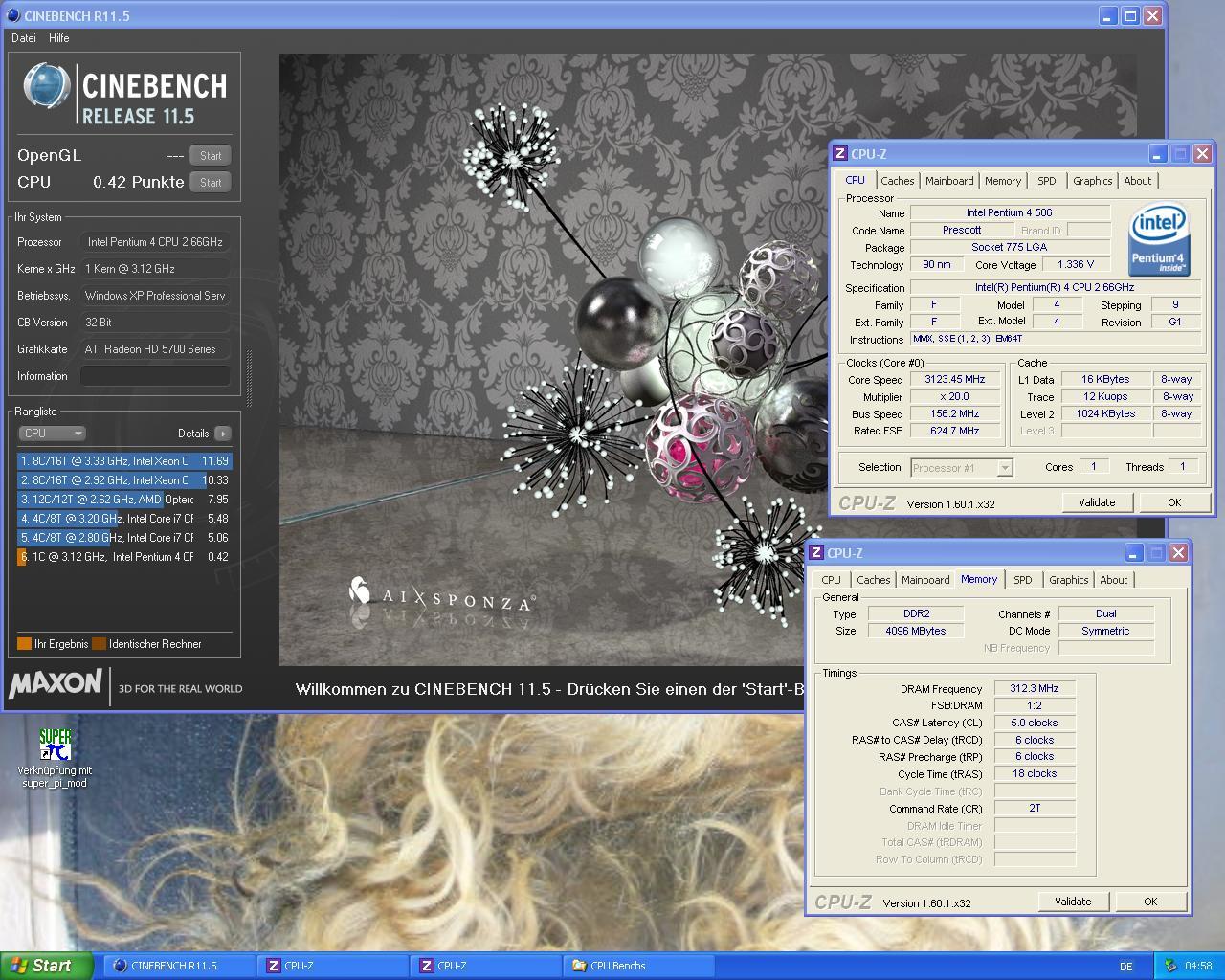Click CPU-Z icon in upper CPU-Z title bar

(x=840, y=153)
